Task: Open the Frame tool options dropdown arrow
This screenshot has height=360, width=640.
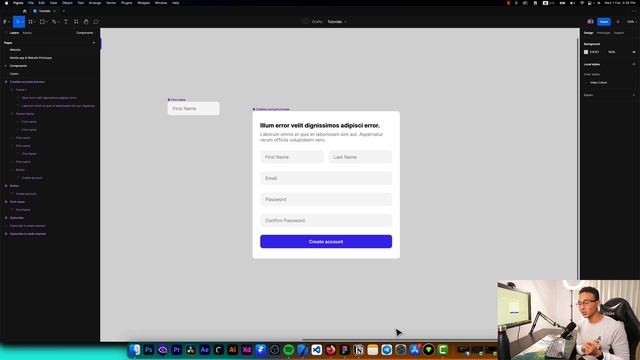Action: point(35,22)
